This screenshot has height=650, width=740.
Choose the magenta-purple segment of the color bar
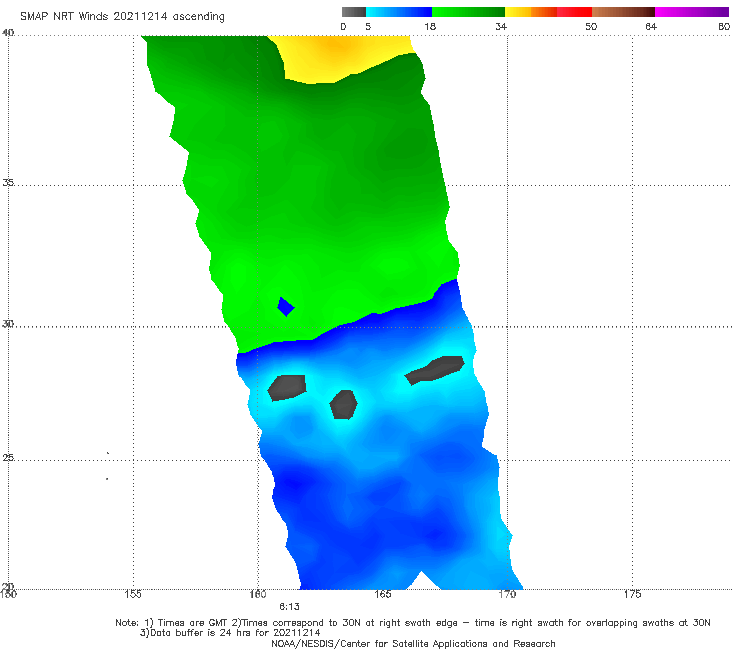click(x=692, y=12)
